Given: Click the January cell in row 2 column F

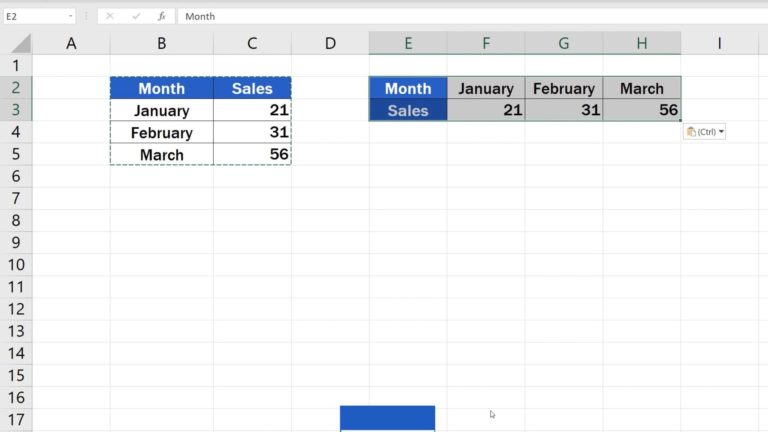Looking at the screenshot, I should [x=486, y=88].
